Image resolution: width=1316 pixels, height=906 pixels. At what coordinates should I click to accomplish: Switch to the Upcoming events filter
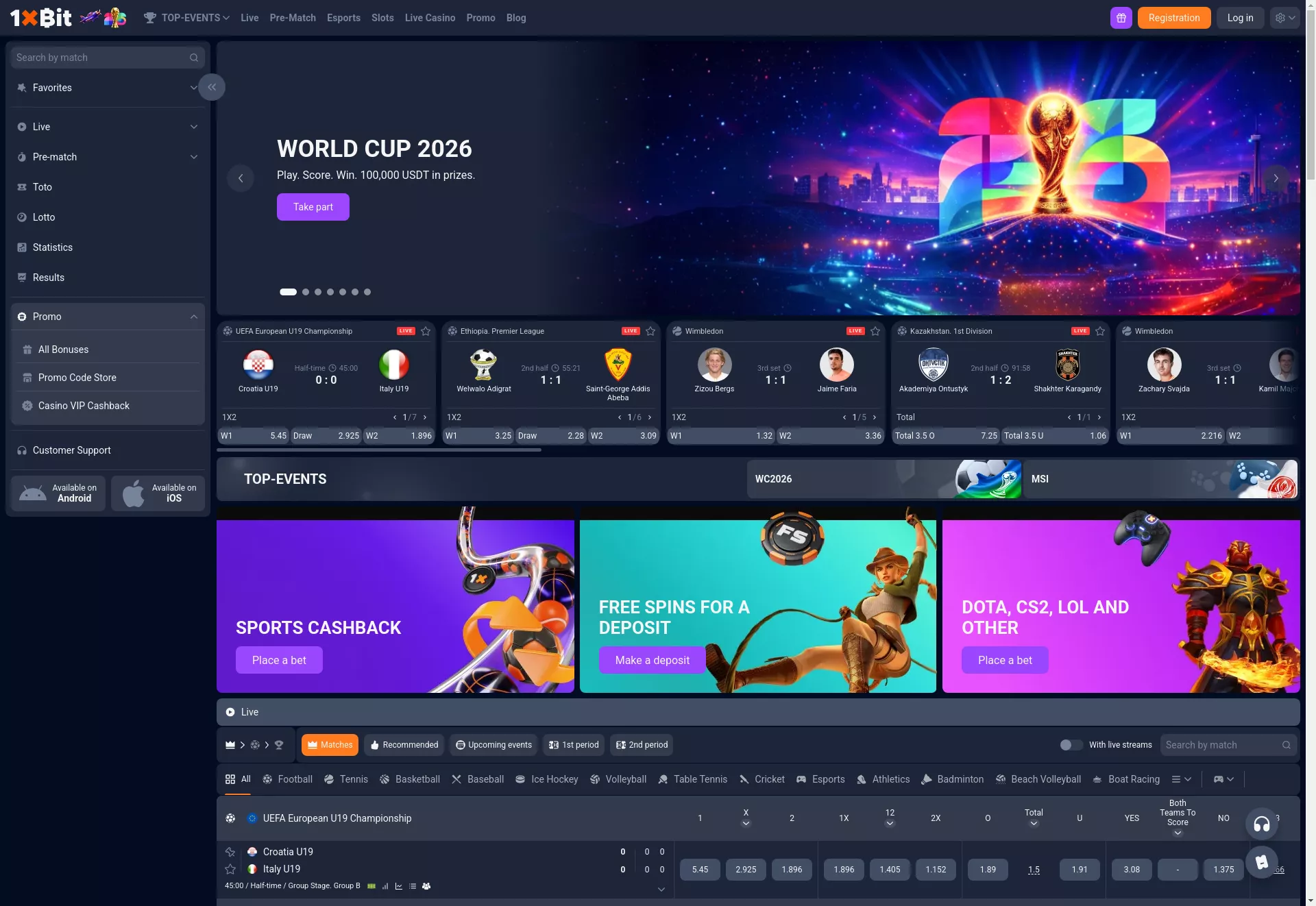493,745
